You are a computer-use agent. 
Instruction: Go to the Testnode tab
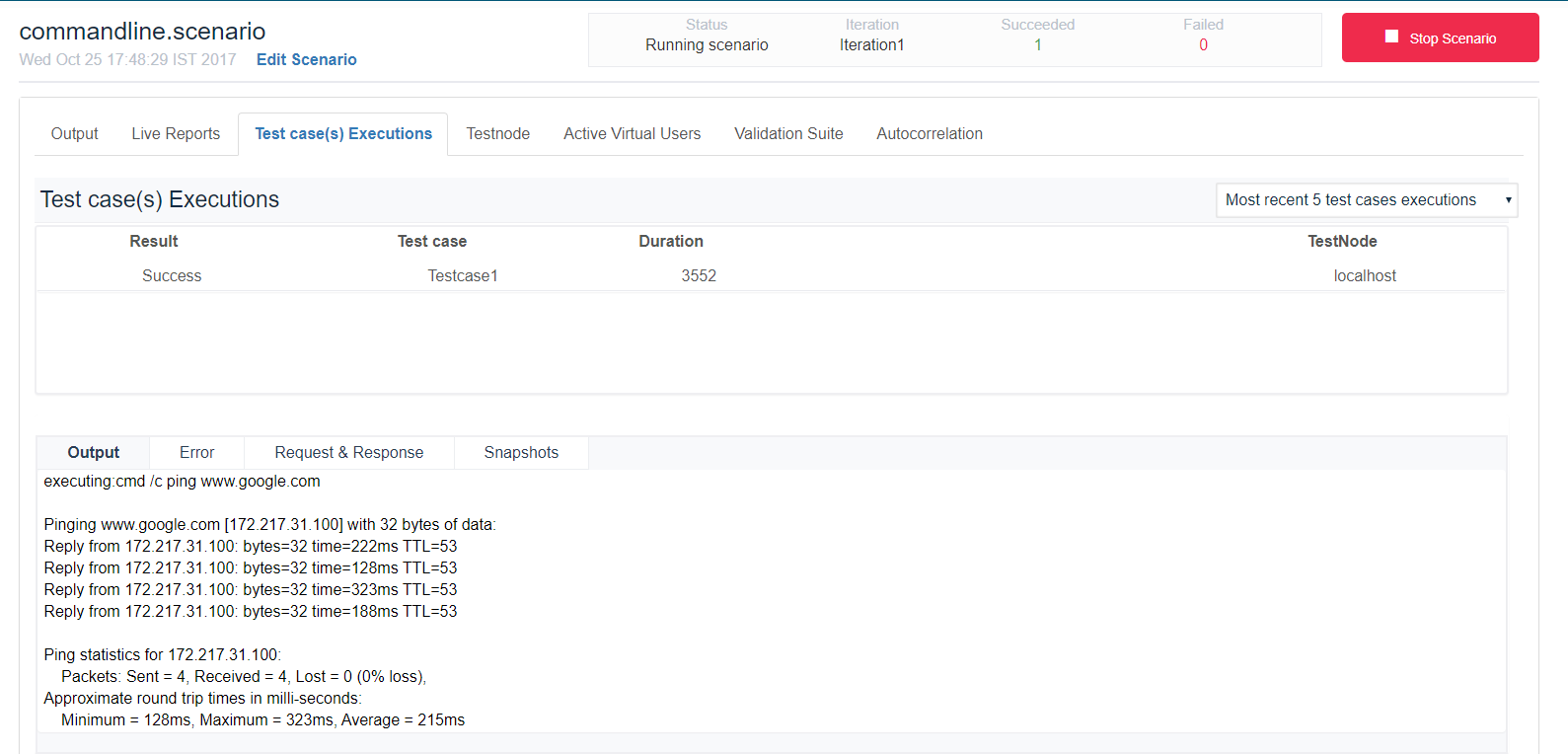click(x=498, y=133)
